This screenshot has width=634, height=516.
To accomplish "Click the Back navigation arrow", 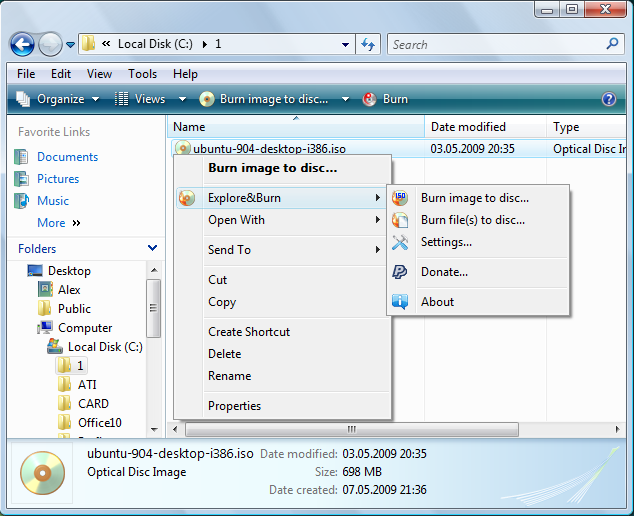I will (x=22, y=44).
